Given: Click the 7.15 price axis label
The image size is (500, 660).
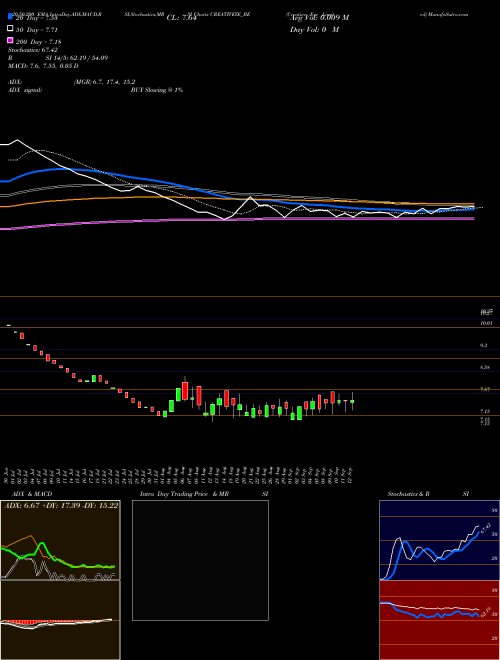Looking at the screenshot, I should click(x=485, y=411).
